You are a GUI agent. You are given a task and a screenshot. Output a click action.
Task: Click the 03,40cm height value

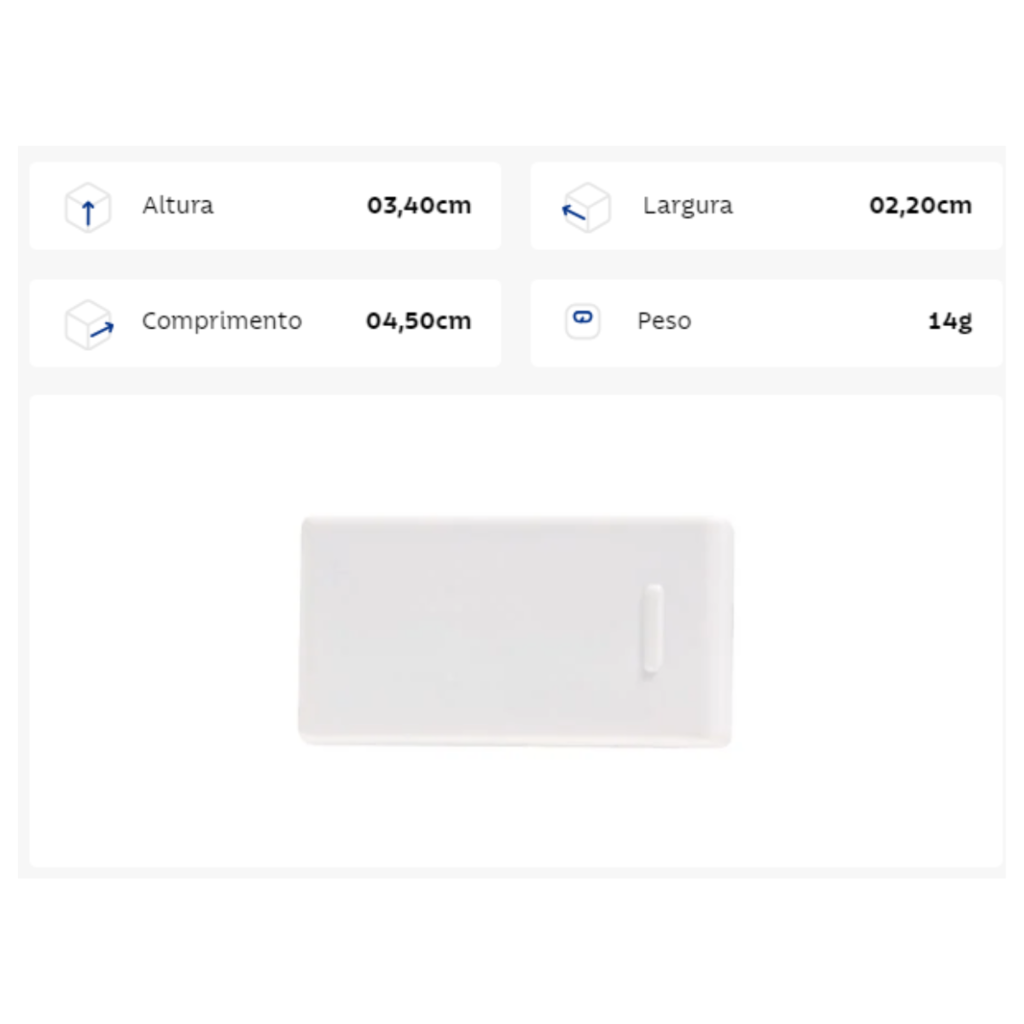(419, 205)
